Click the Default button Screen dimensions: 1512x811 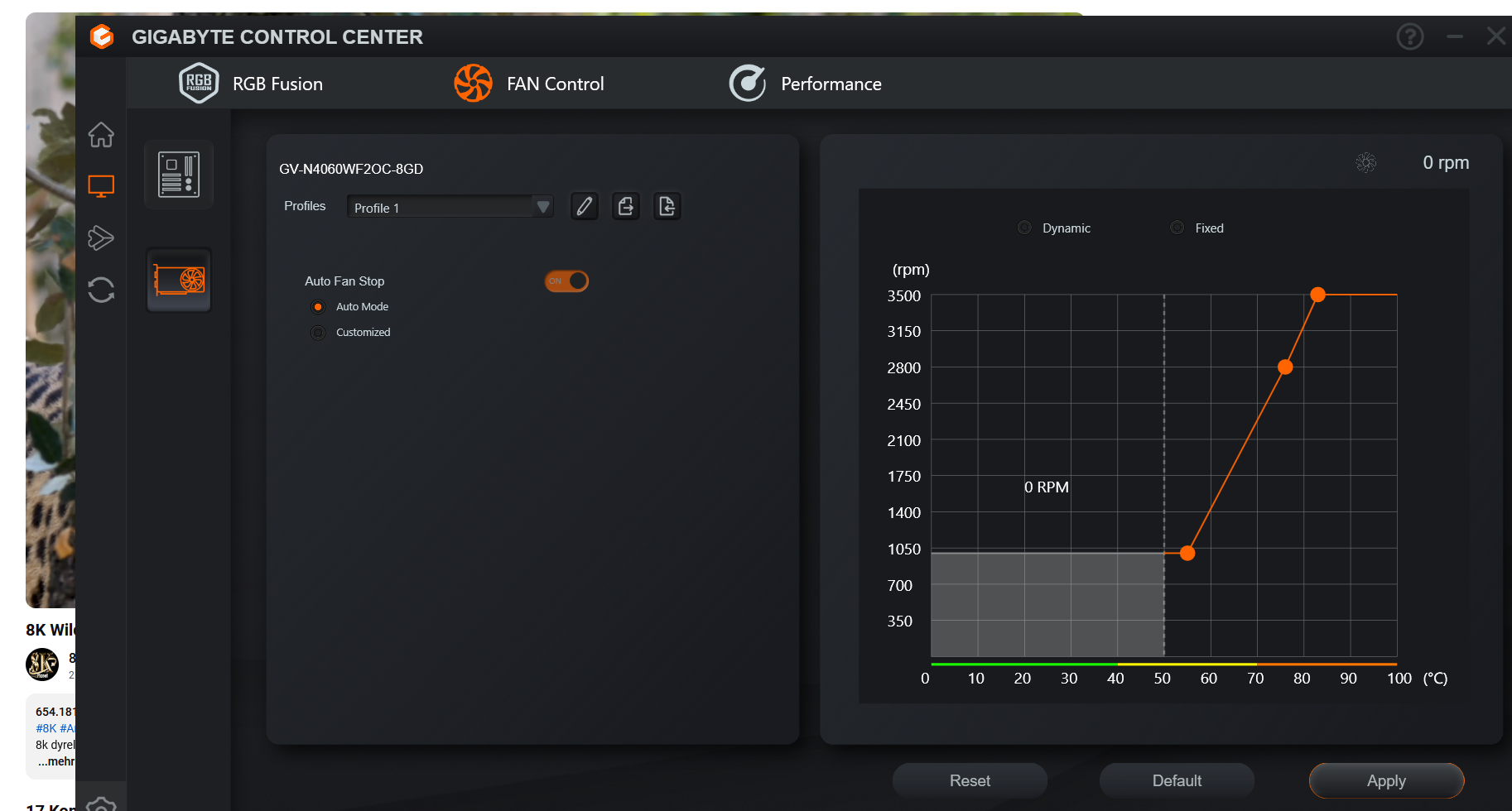tap(1177, 780)
